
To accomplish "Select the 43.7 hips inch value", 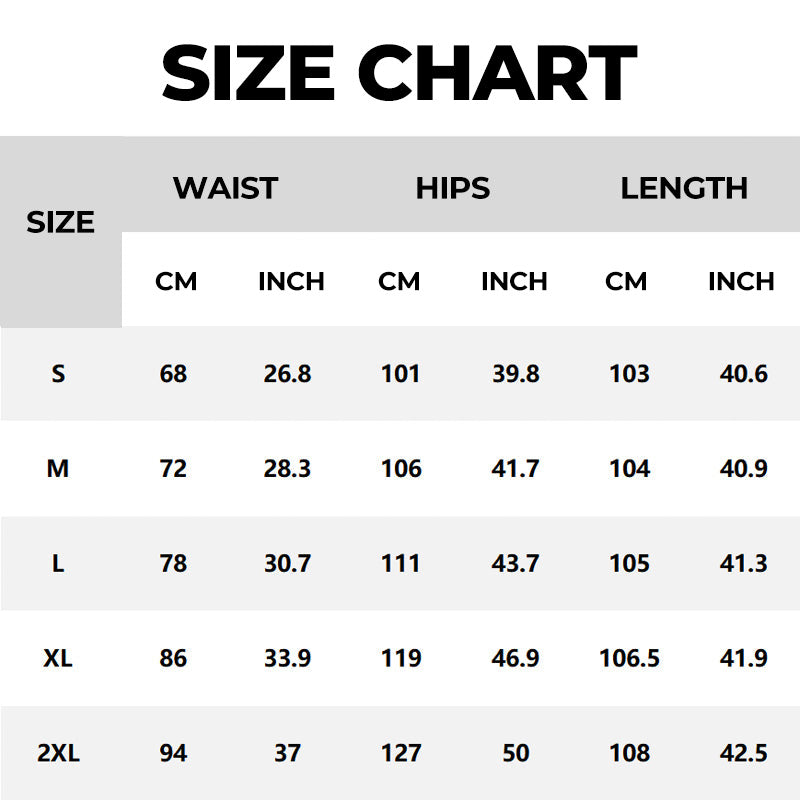I will point(516,563).
